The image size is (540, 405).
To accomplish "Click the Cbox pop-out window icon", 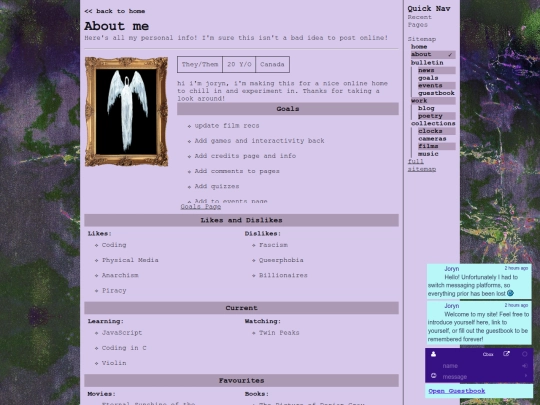I will click(506, 354).
